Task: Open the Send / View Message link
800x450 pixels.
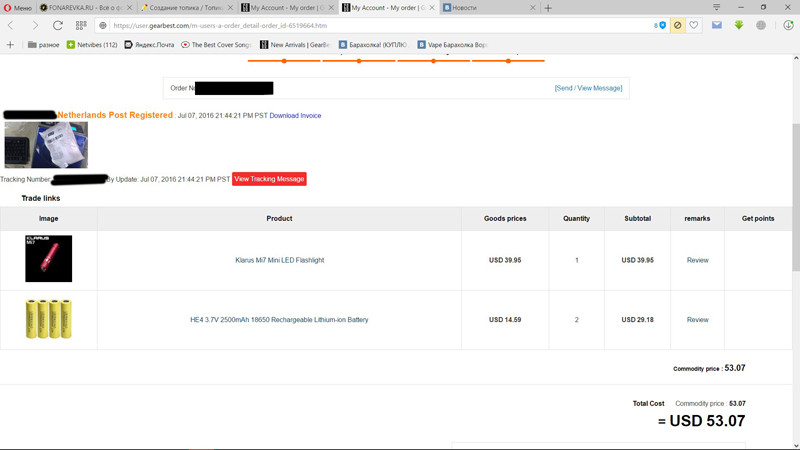Action: tap(588, 88)
